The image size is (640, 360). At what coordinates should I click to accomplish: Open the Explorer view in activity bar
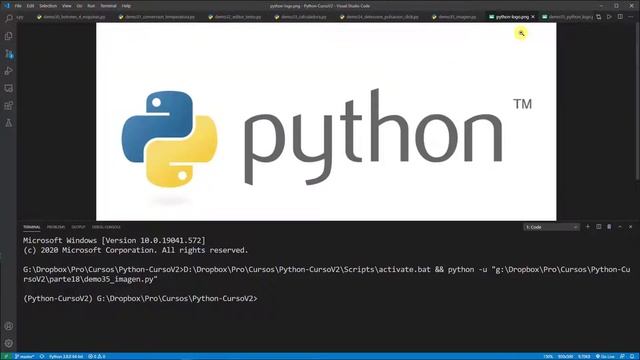[9, 36]
